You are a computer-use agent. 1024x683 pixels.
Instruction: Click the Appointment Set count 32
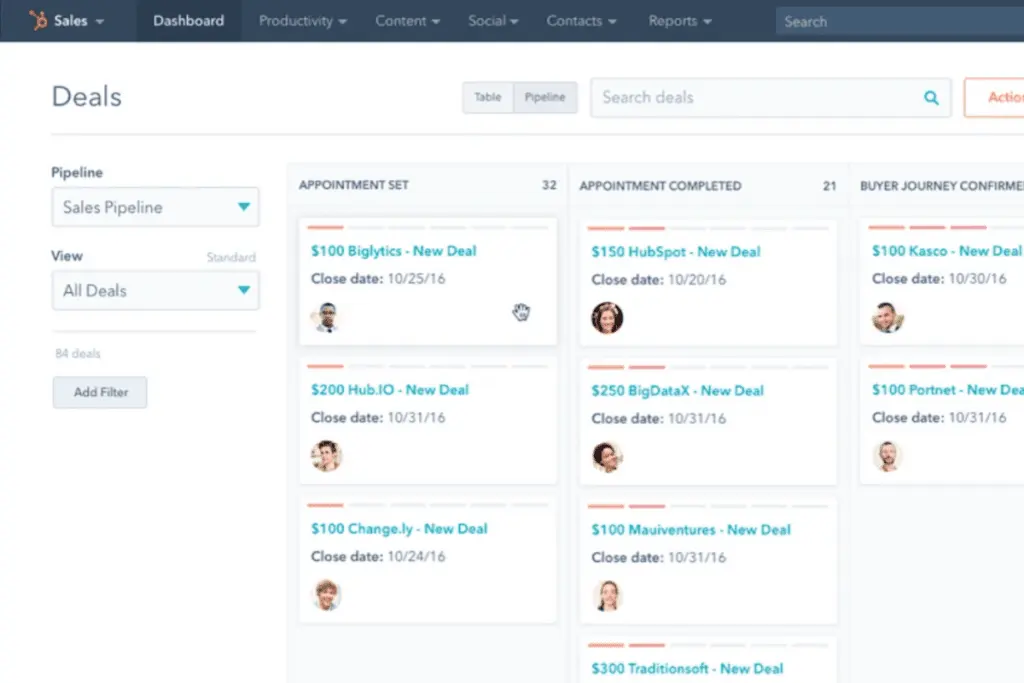pyautogui.click(x=549, y=185)
